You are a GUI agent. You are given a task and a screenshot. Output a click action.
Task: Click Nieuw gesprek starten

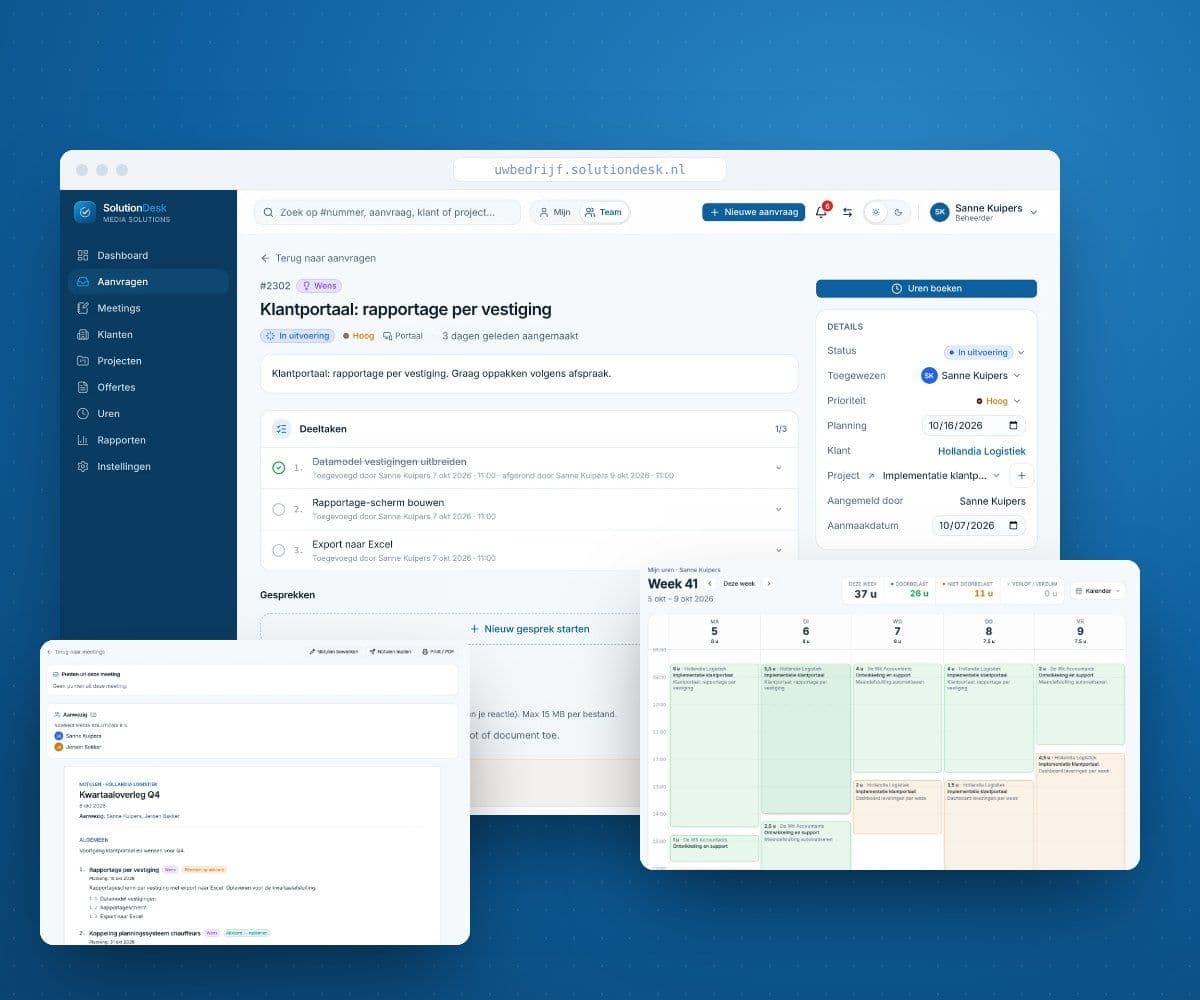point(529,629)
